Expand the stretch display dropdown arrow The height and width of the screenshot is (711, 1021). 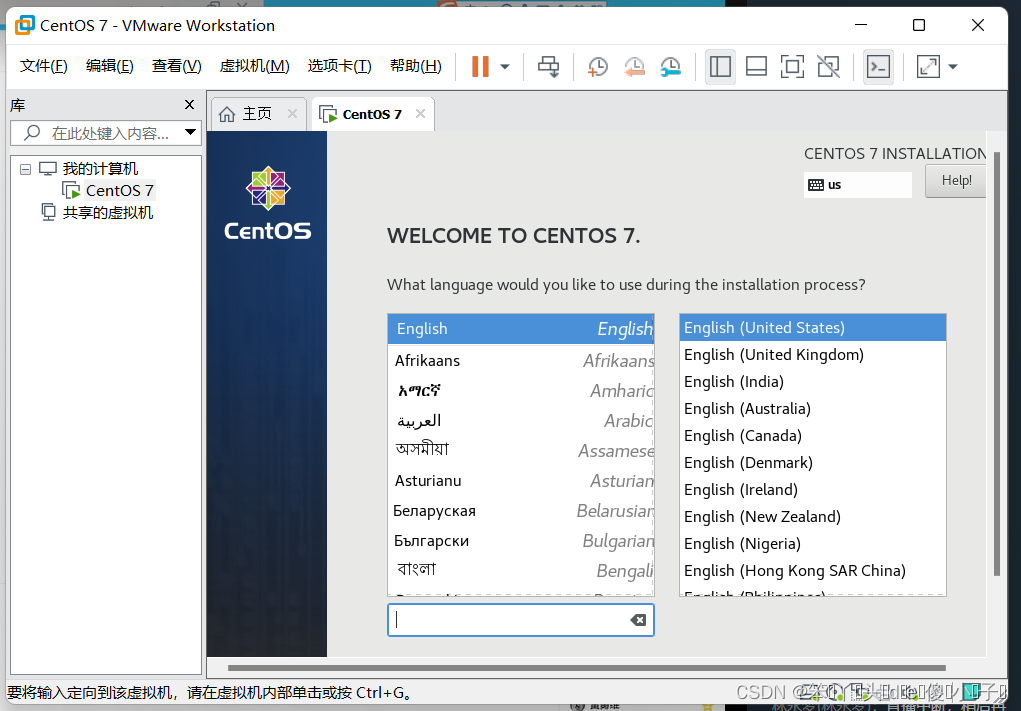(953, 66)
